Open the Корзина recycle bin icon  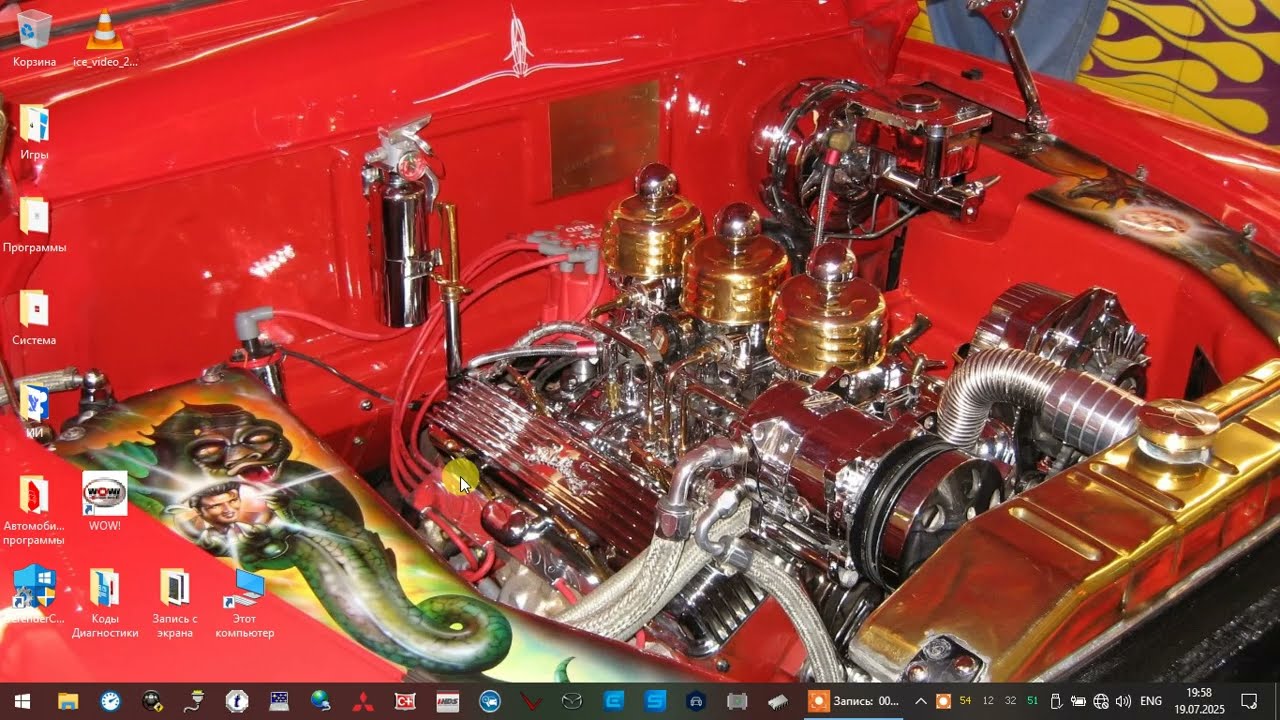click(34, 38)
